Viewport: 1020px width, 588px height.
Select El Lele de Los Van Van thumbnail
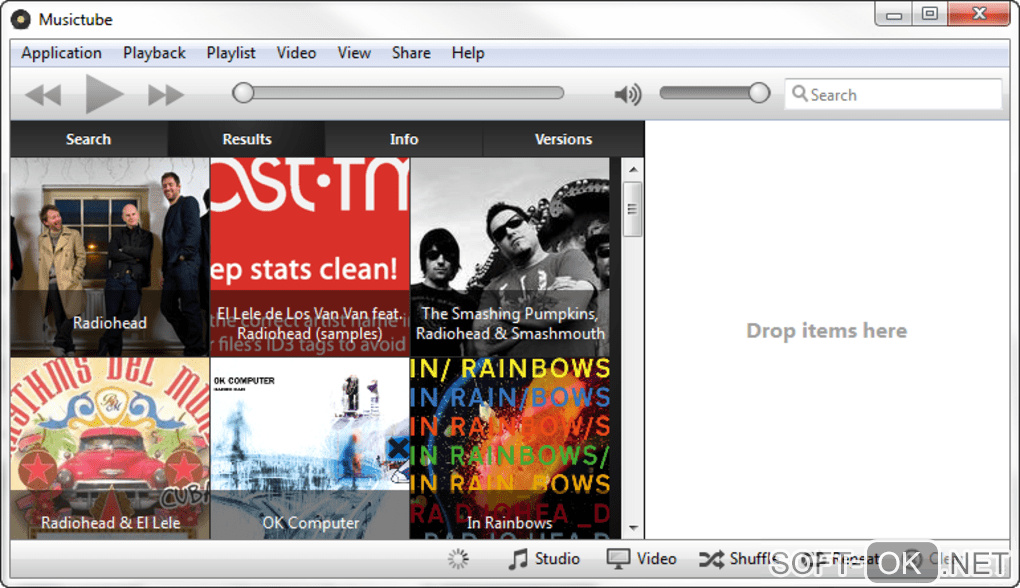tap(310, 257)
